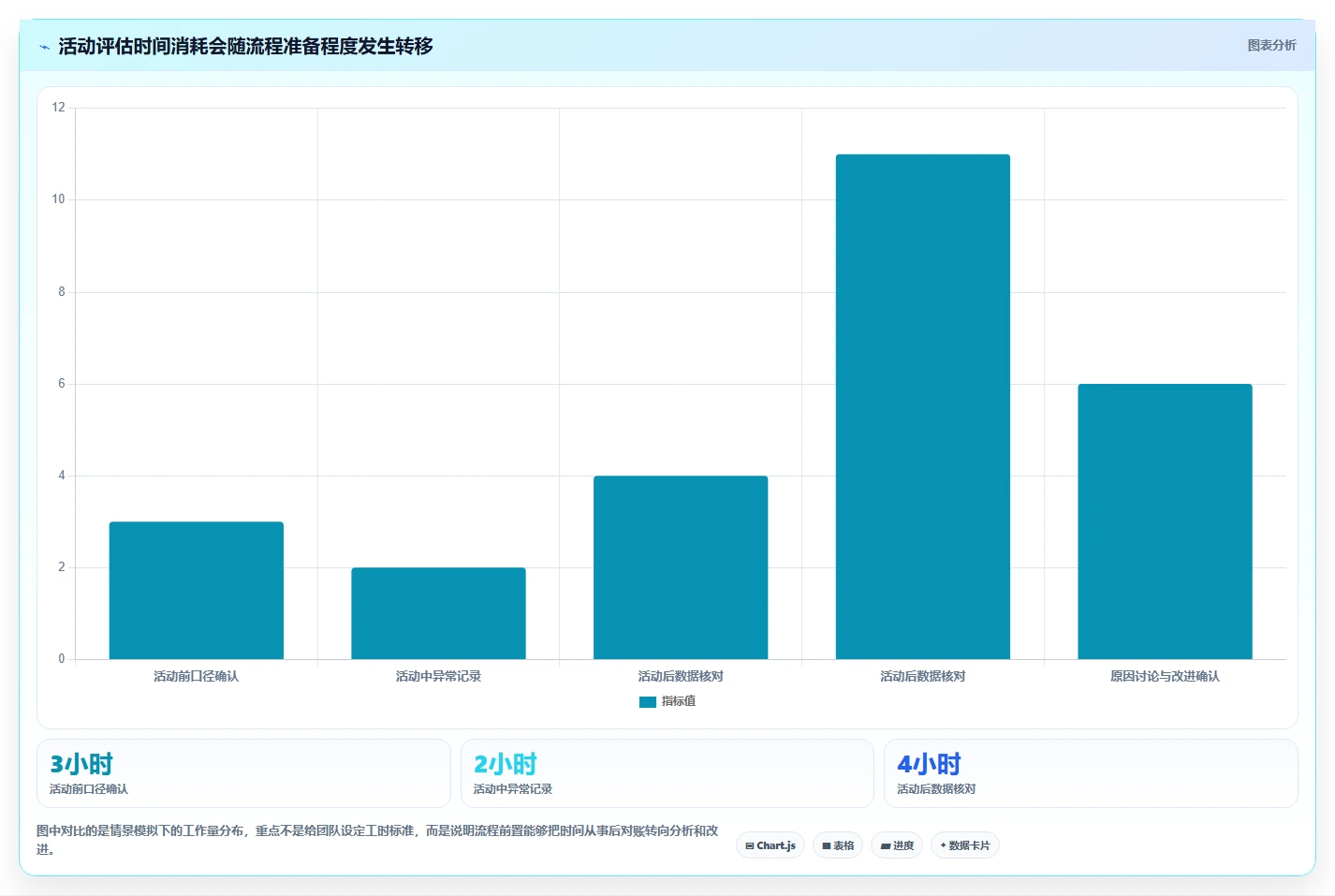Click the x-axis label 活动中异常记录 under the chart
This screenshot has width=1335, height=896.
438,676
